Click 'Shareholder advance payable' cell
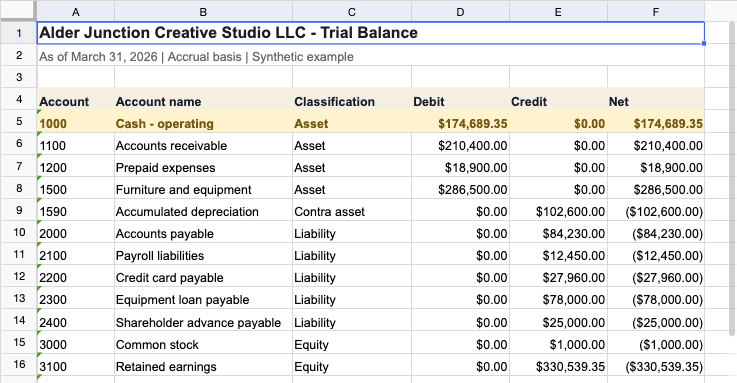 (x=204, y=321)
